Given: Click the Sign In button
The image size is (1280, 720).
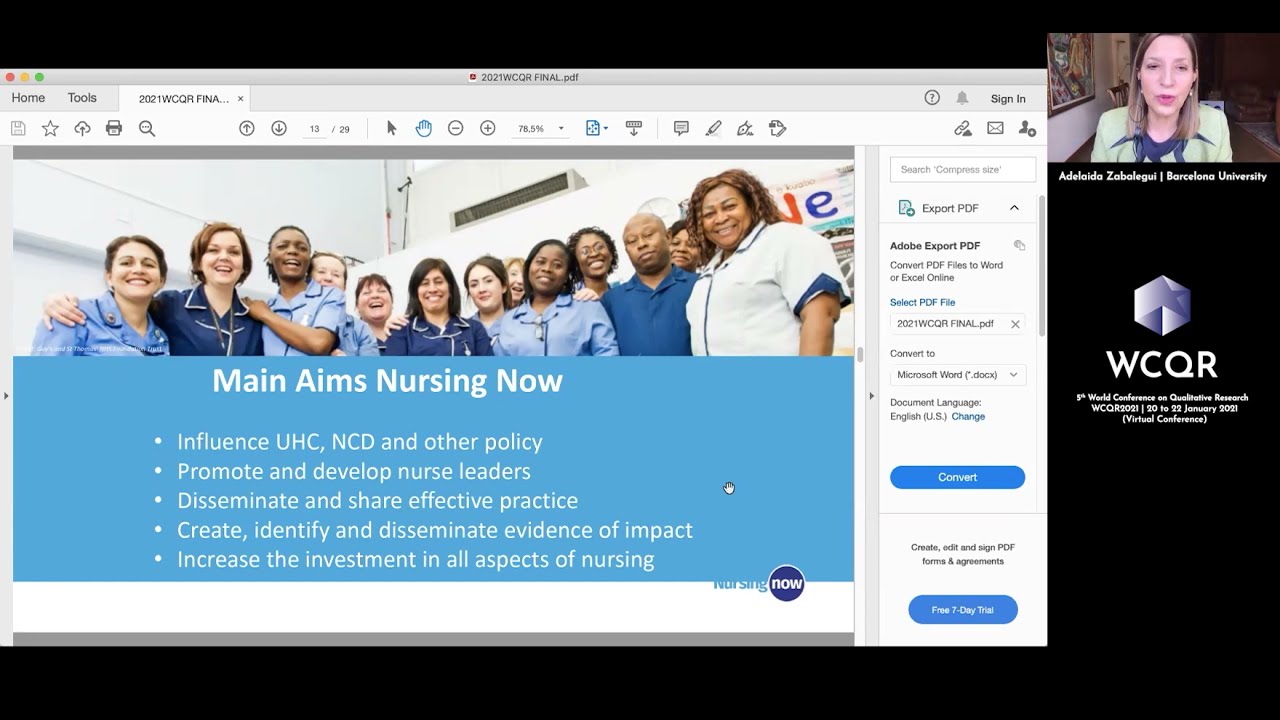Looking at the screenshot, I should 1008,99.
